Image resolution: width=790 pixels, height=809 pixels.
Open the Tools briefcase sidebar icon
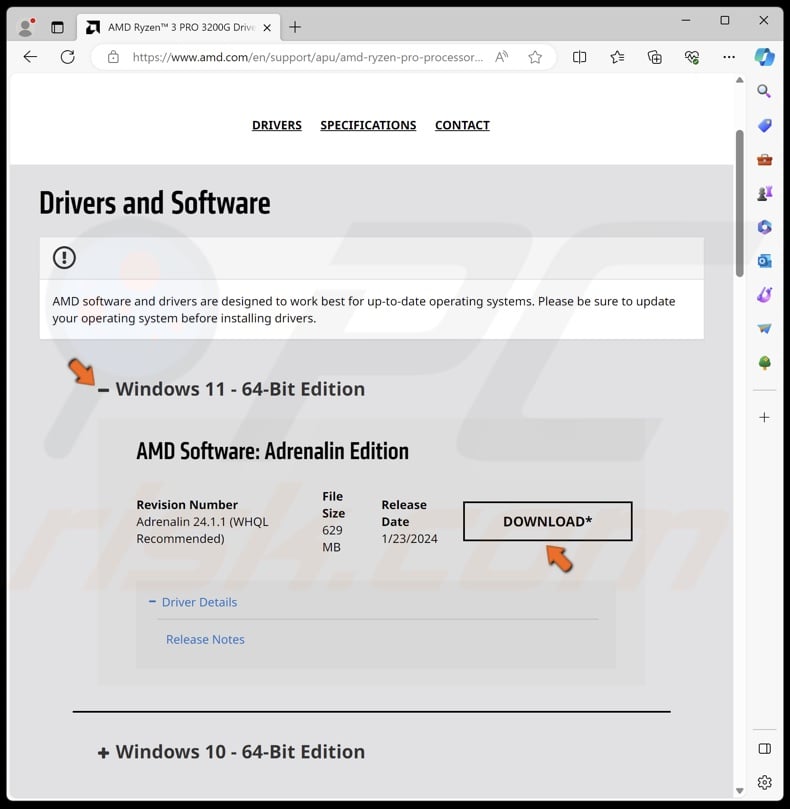(765, 159)
